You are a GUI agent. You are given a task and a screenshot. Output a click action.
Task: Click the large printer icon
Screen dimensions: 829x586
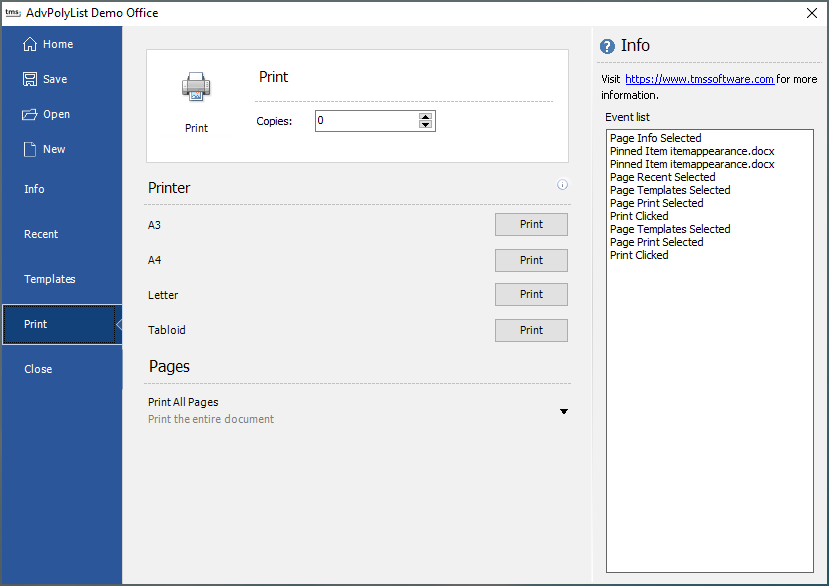pyautogui.click(x=196, y=87)
